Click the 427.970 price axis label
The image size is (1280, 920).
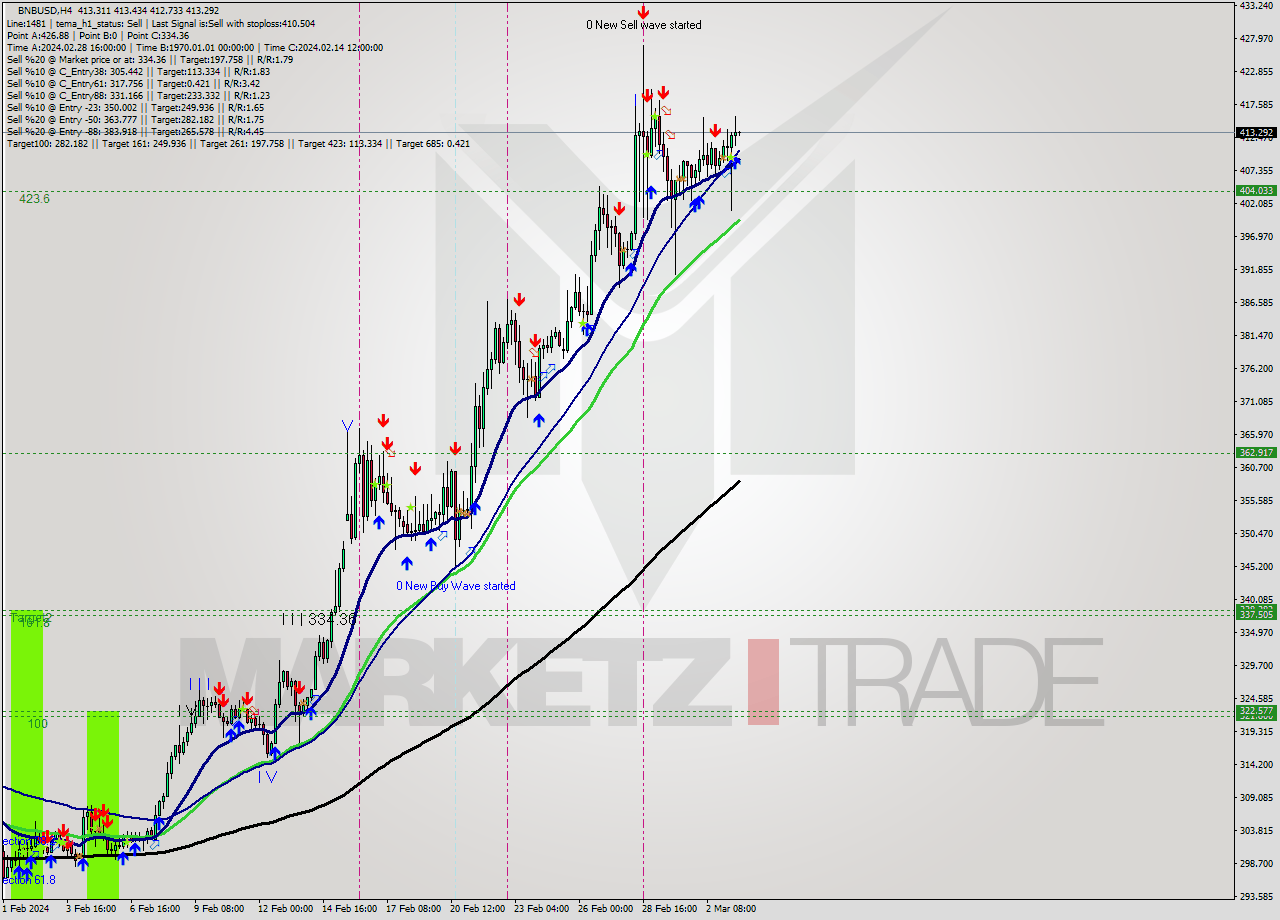point(1256,39)
